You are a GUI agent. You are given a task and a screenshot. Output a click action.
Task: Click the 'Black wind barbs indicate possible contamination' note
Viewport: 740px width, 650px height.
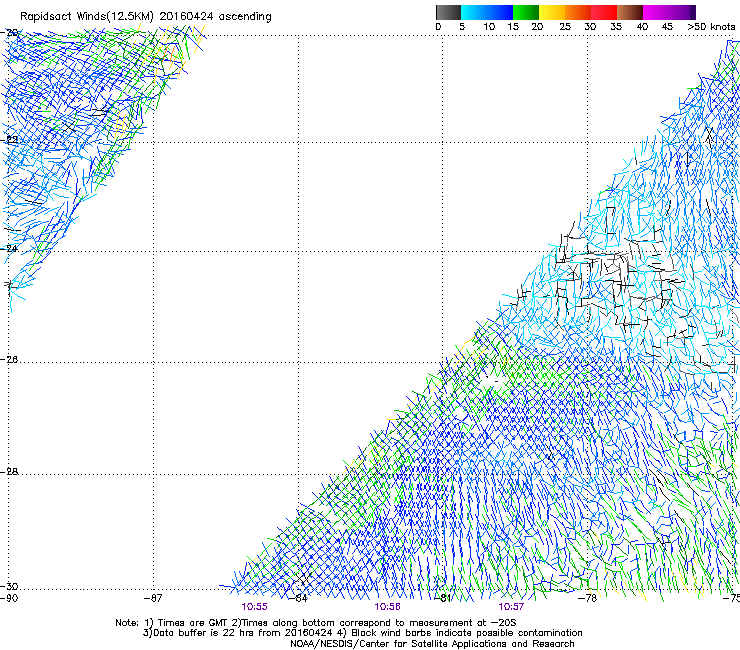[x=466, y=633]
